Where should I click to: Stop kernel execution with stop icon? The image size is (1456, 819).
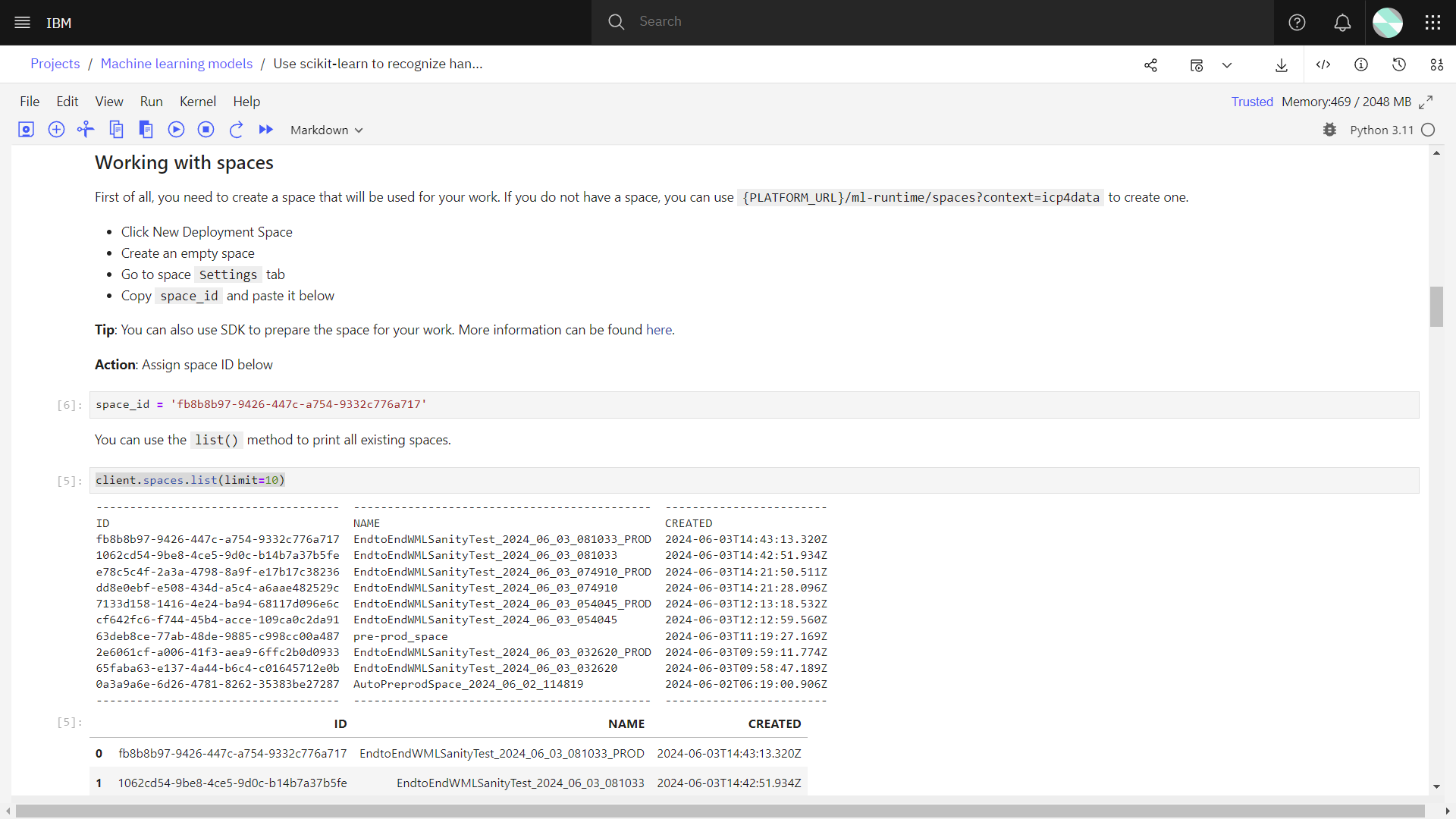click(x=206, y=130)
